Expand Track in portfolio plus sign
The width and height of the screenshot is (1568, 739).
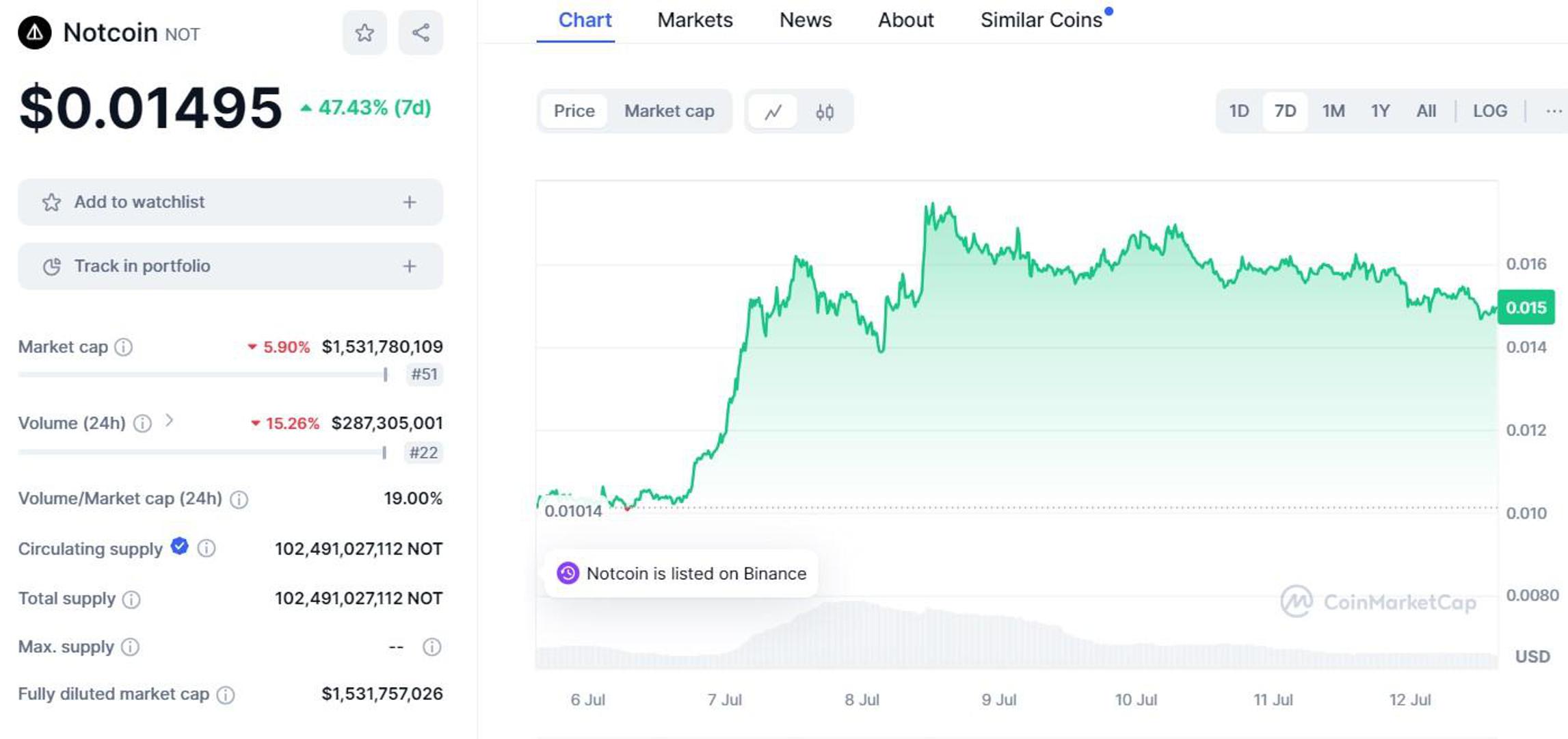tap(410, 266)
